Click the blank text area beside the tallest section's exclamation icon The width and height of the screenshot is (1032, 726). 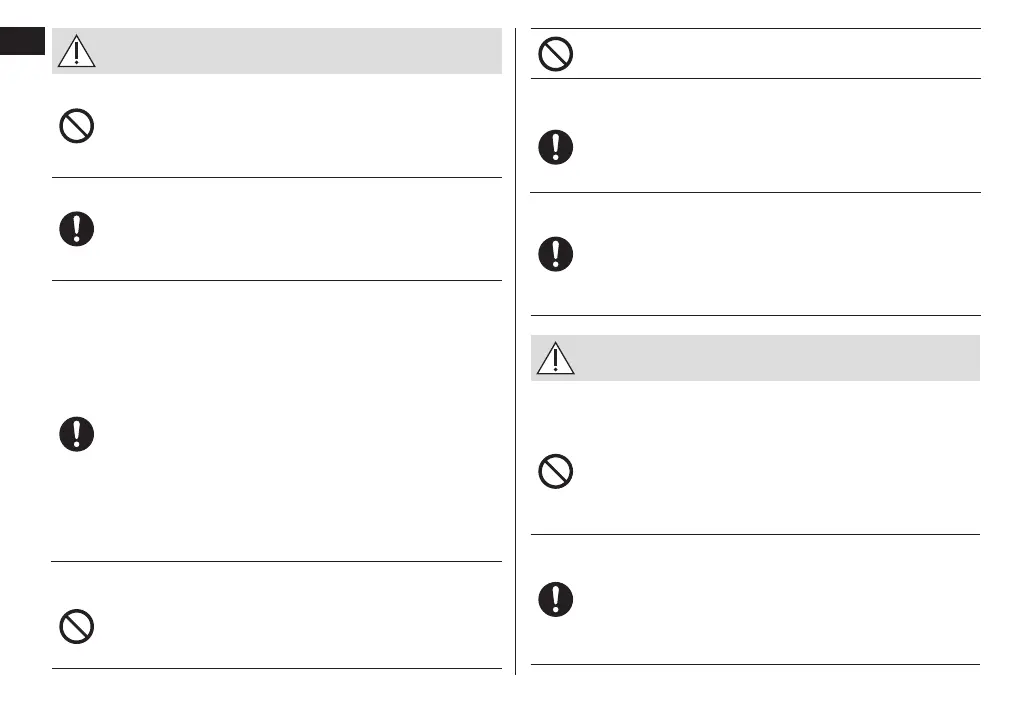click(x=300, y=434)
